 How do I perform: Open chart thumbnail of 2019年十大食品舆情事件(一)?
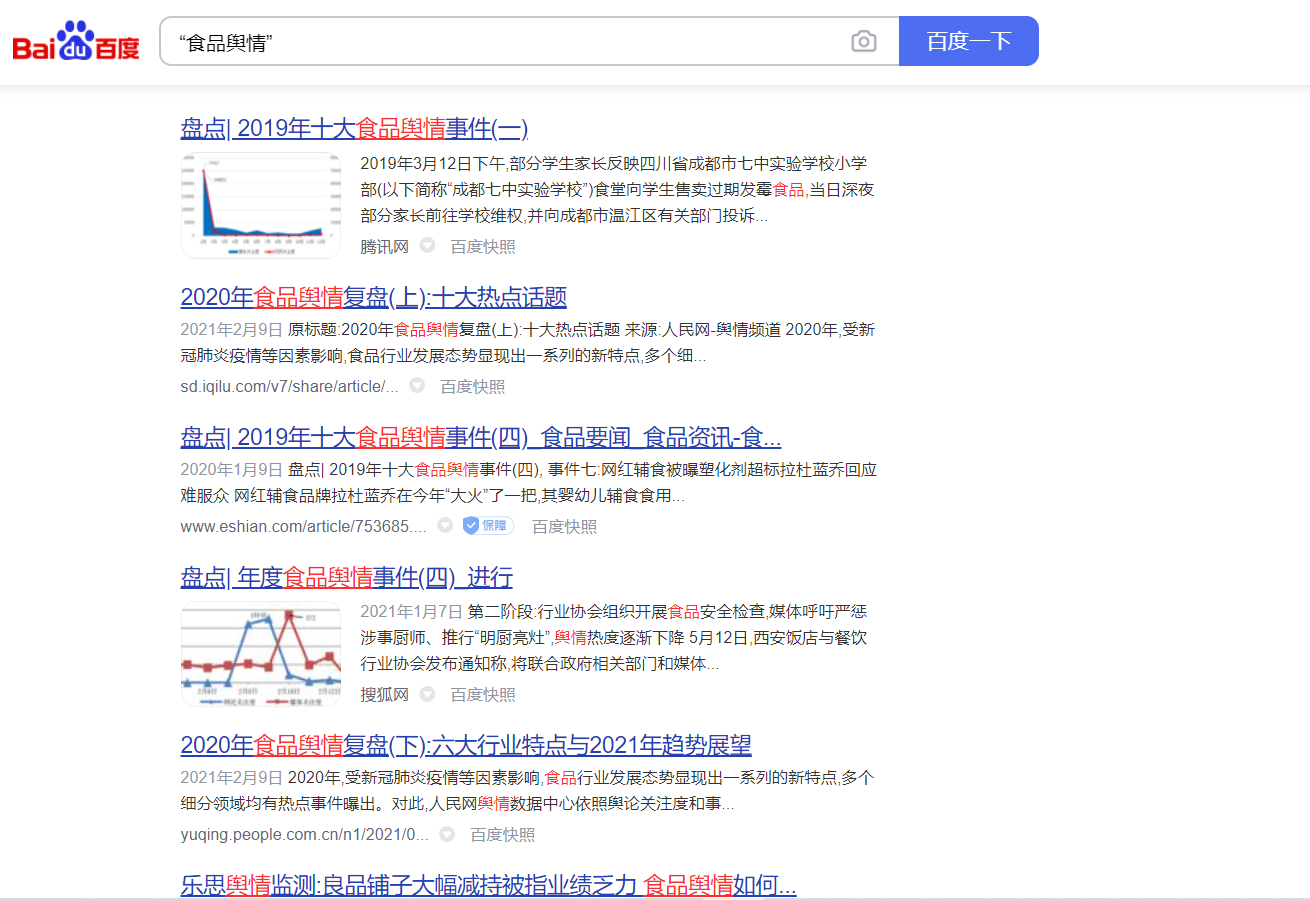260,205
